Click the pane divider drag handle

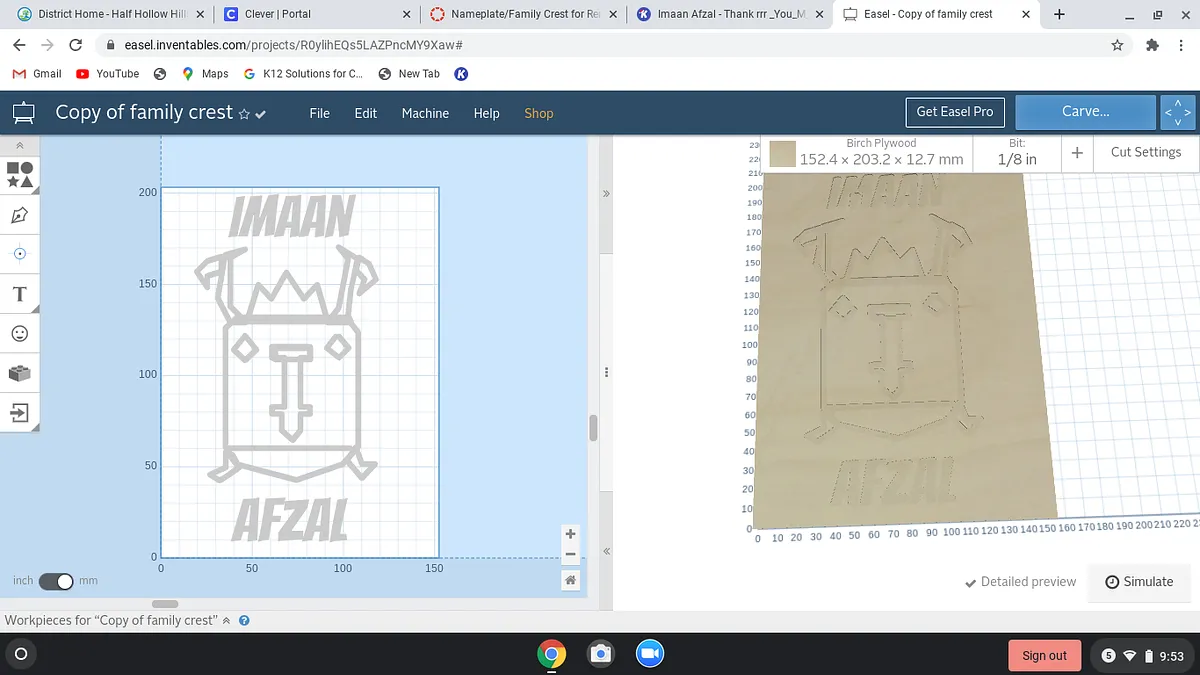(x=606, y=371)
